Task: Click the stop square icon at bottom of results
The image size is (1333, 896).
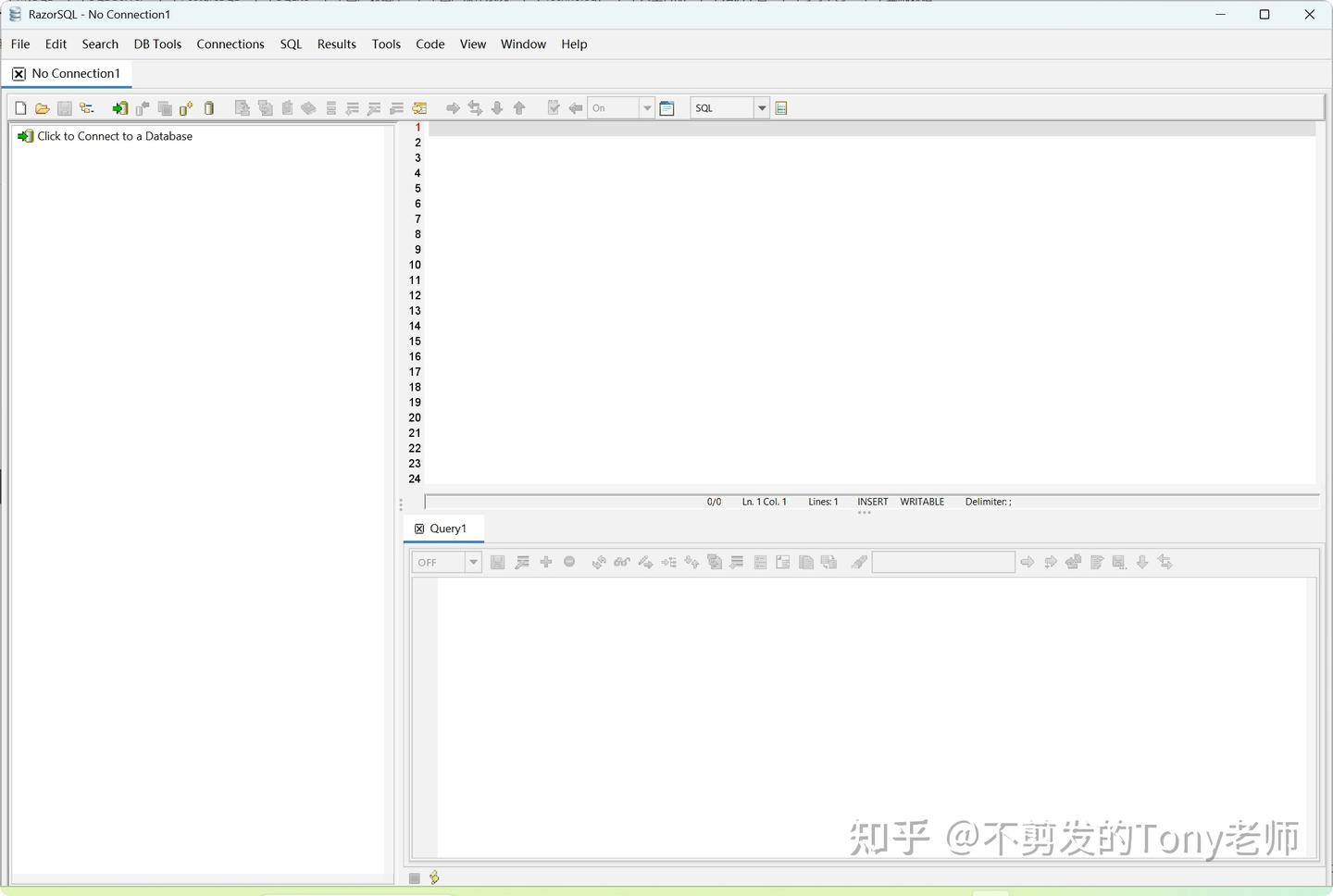Action: tap(414, 878)
